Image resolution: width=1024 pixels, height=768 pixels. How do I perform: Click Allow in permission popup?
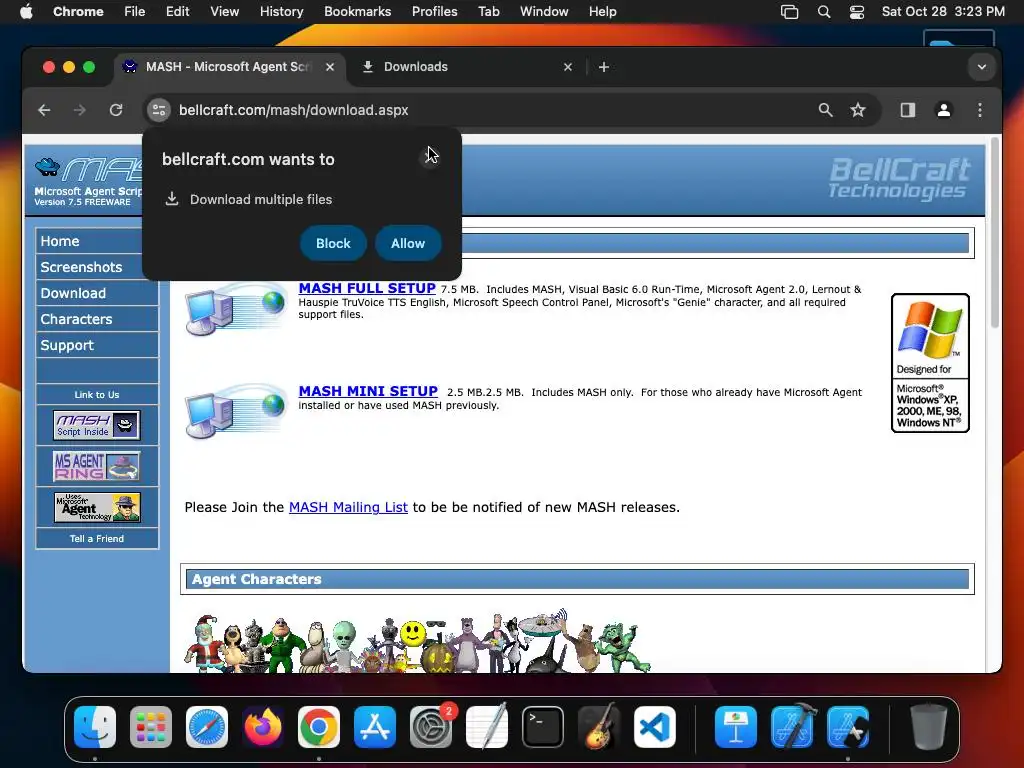coord(408,244)
